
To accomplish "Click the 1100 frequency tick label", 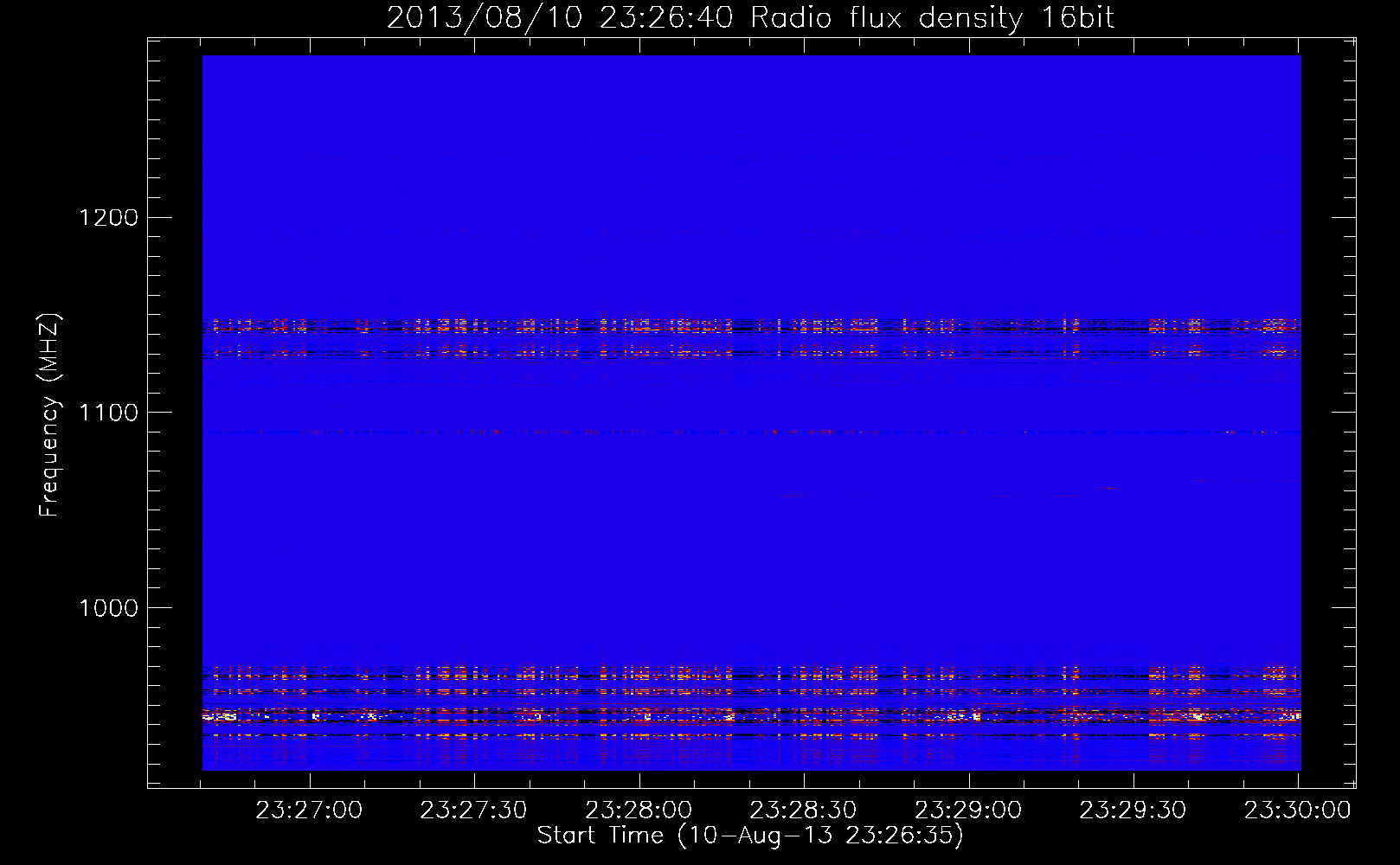I will coord(108,413).
